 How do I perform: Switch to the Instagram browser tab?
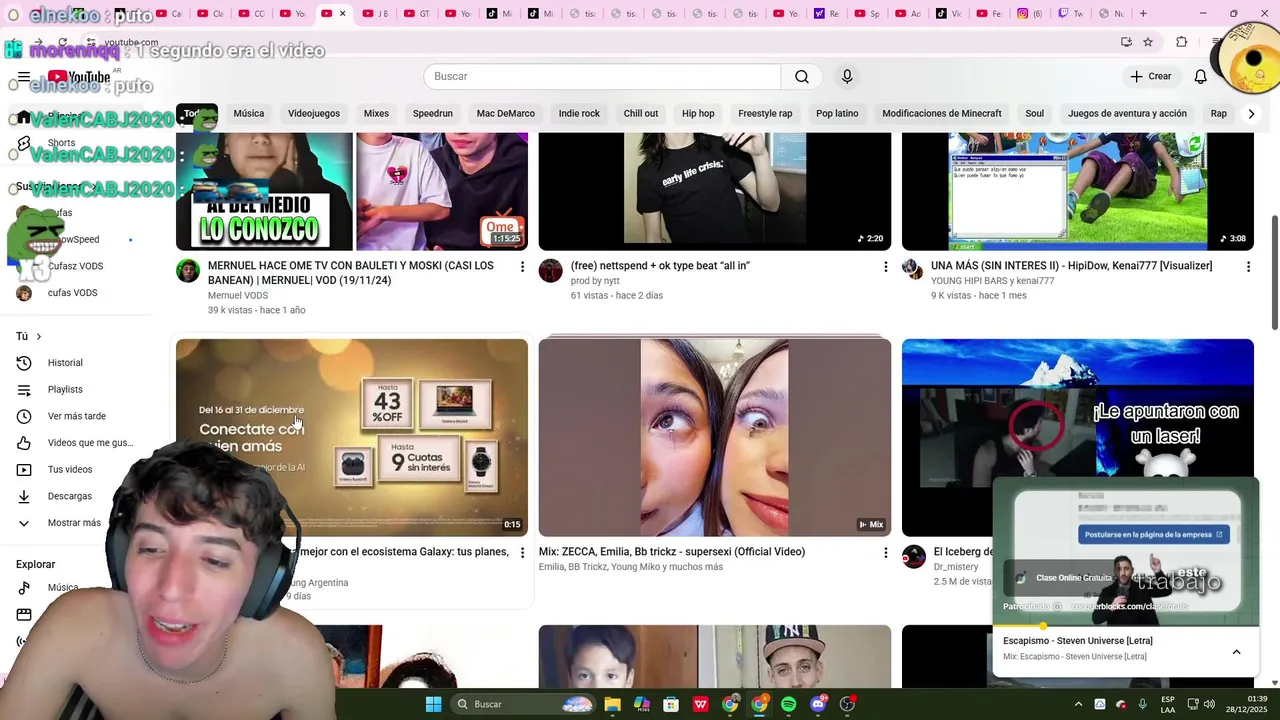[1030, 14]
